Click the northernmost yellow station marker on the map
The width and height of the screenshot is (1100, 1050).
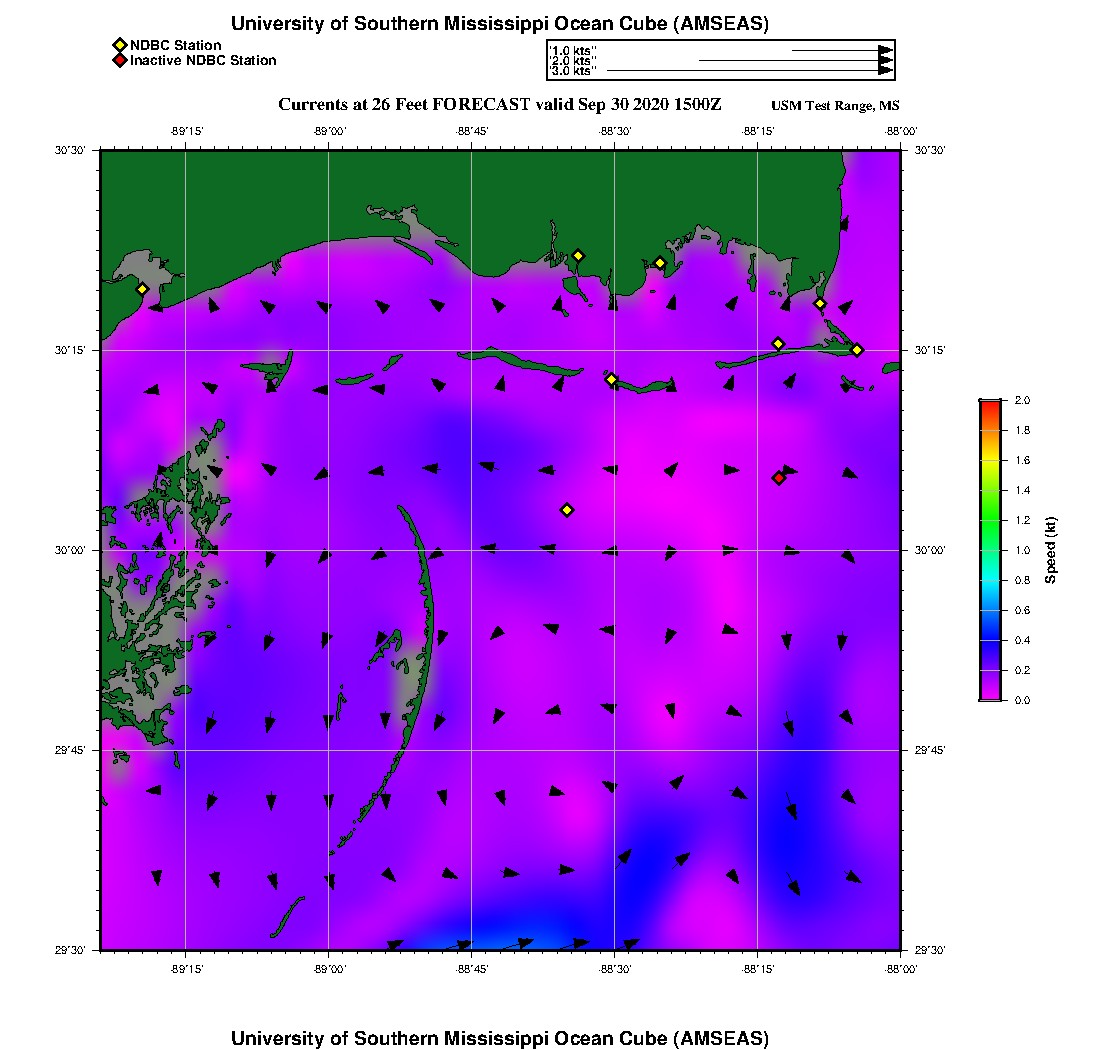point(578,256)
